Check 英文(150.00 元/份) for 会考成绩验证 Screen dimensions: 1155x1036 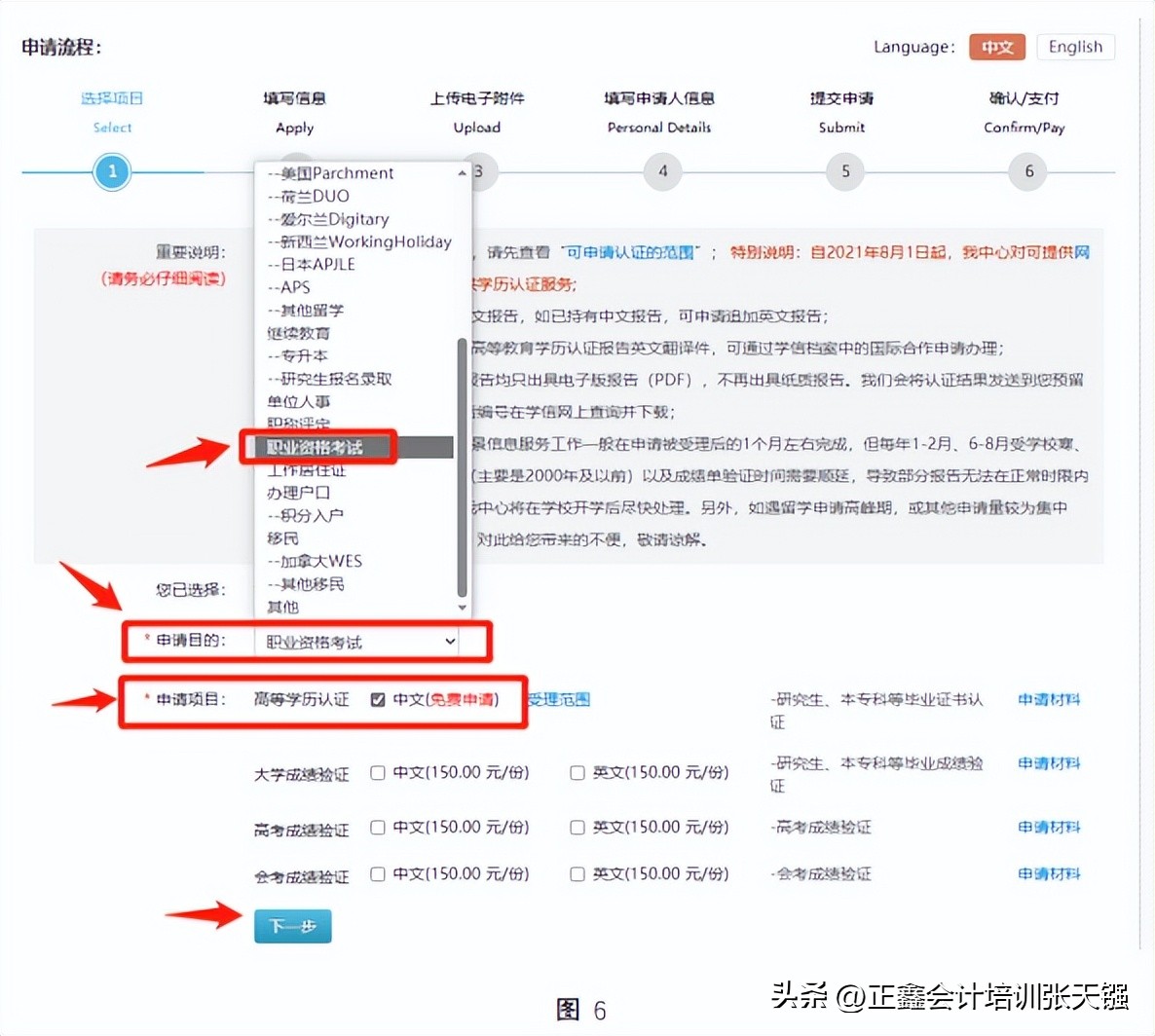point(577,873)
